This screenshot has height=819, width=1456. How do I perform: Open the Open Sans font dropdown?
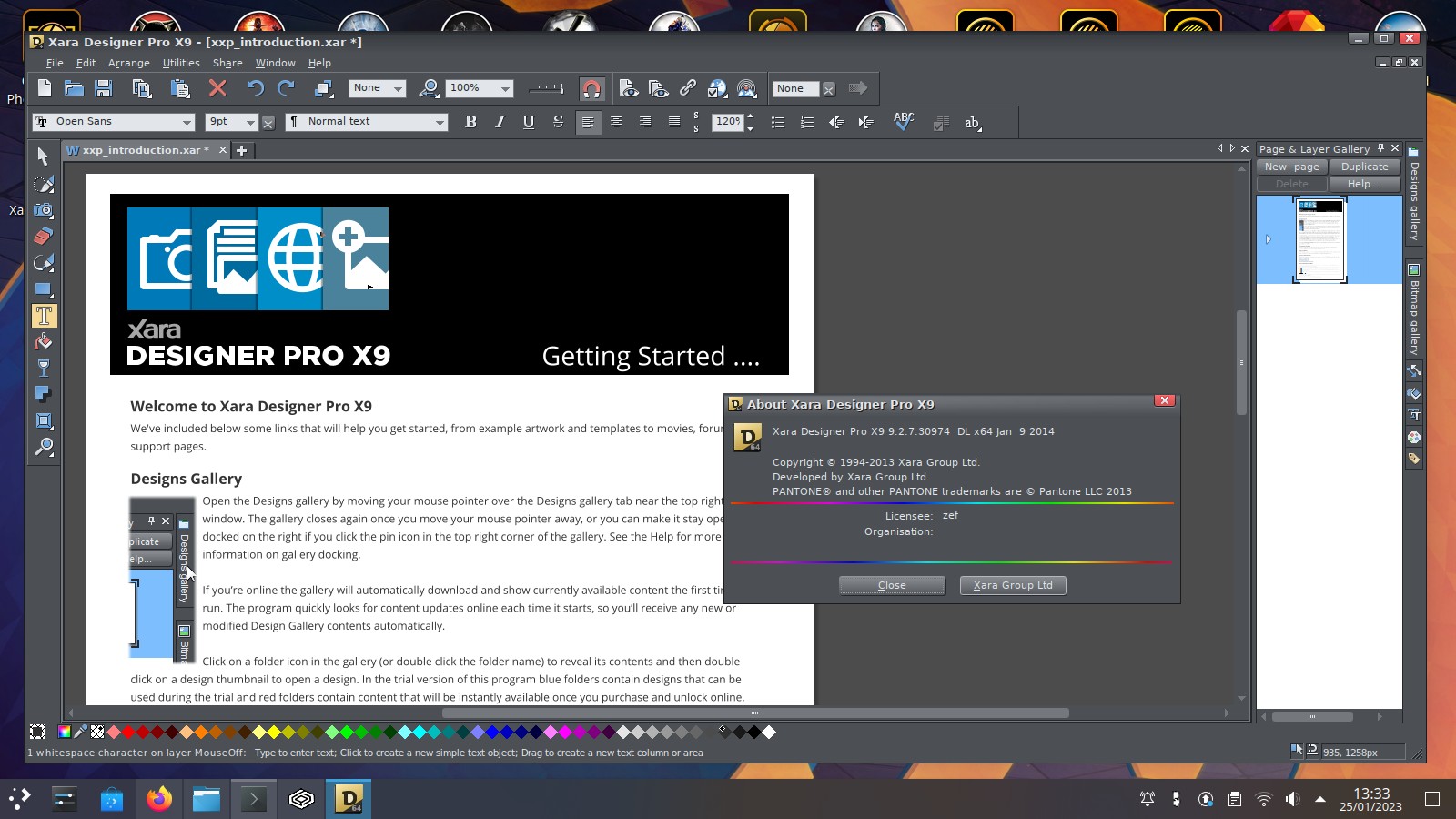(187, 122)
